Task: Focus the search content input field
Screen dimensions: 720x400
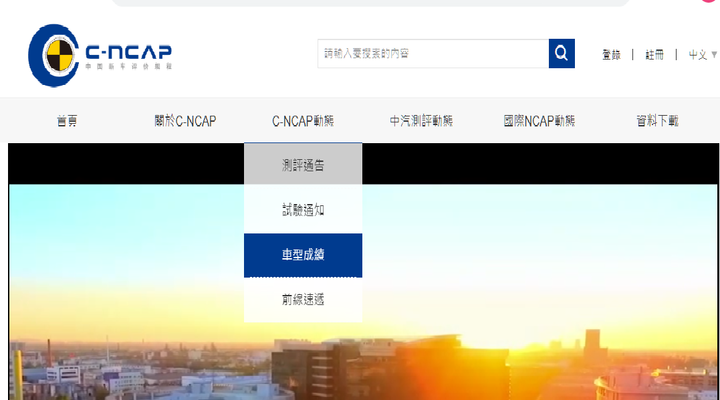Action: click(433, 53)
